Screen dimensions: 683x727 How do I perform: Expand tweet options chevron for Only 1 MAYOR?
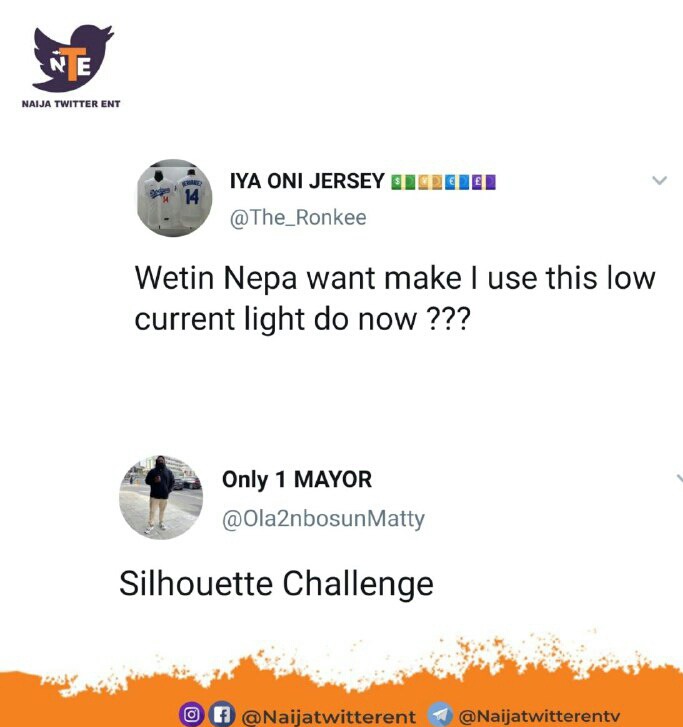pyautogui.click(x=680, y=478)
